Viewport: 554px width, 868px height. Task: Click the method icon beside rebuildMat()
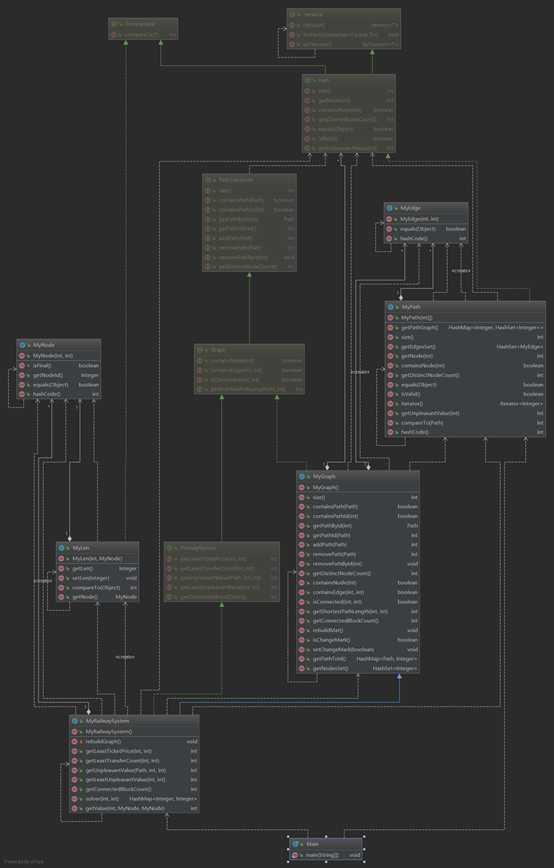click(x=302, y=631)
